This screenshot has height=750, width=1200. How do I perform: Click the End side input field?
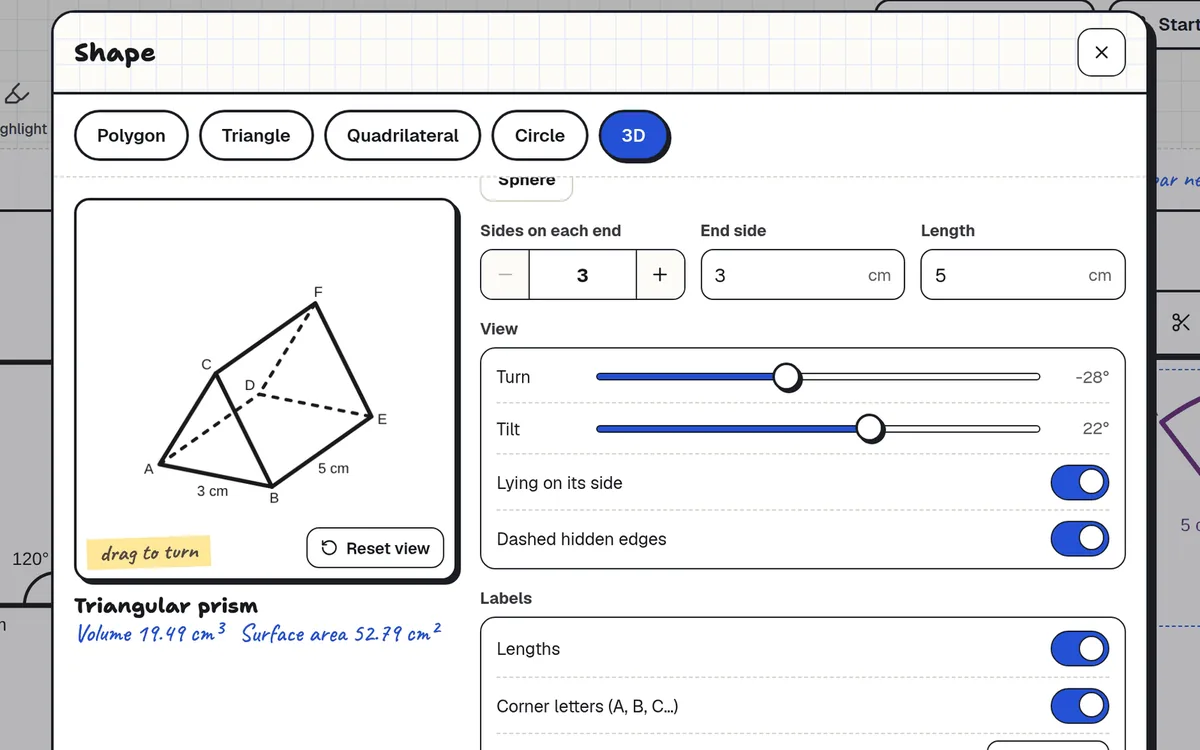803,275
